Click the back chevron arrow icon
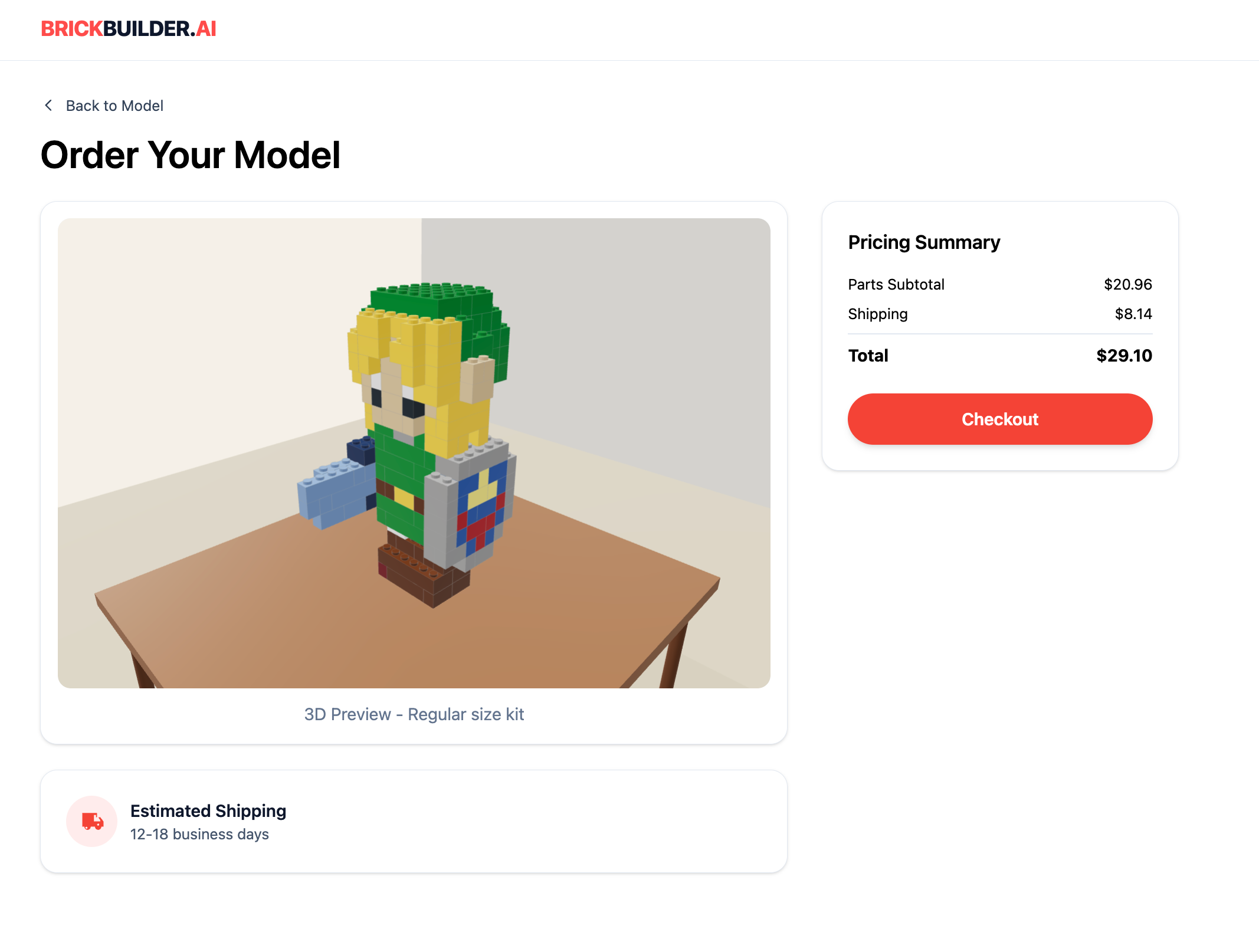 coord(49,105)
